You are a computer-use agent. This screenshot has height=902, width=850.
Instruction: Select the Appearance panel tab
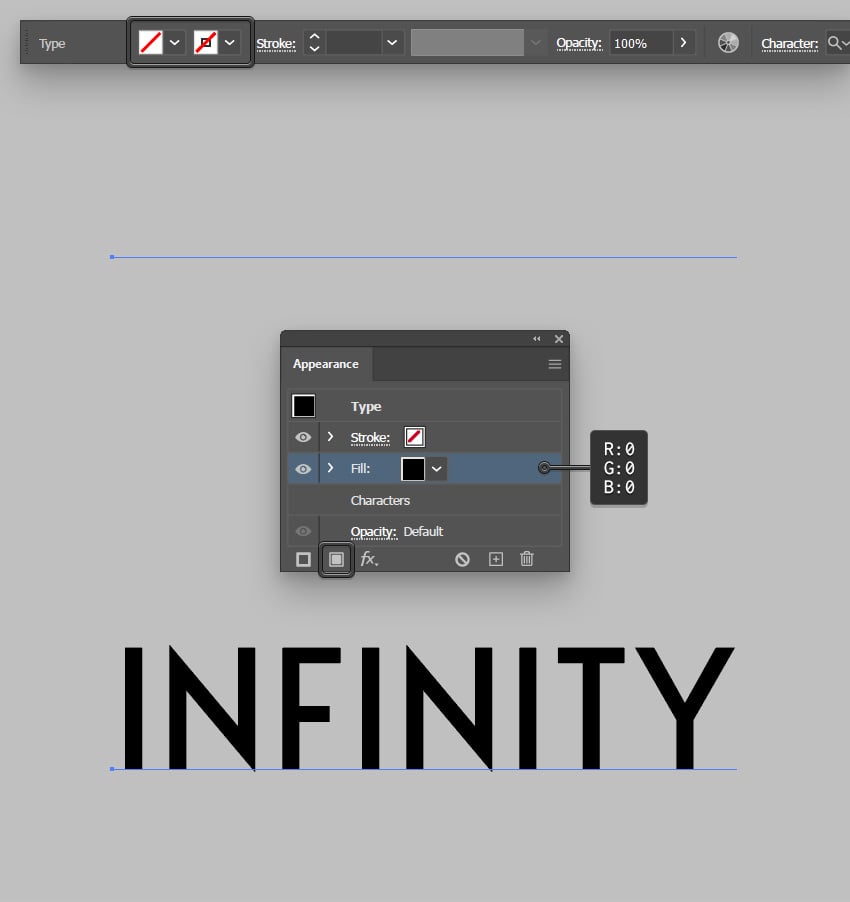pos(325,364)
